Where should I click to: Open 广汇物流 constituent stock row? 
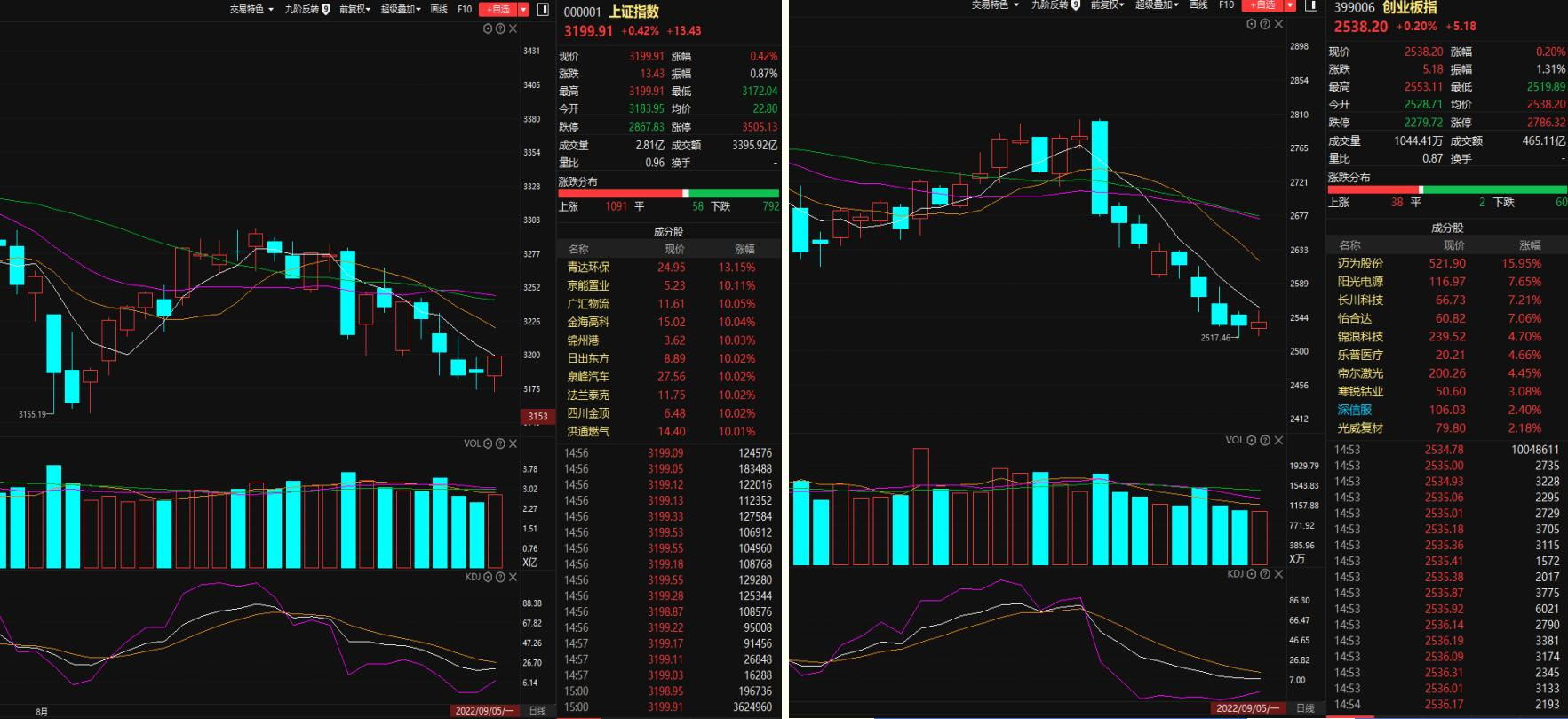tap(668, 303)
